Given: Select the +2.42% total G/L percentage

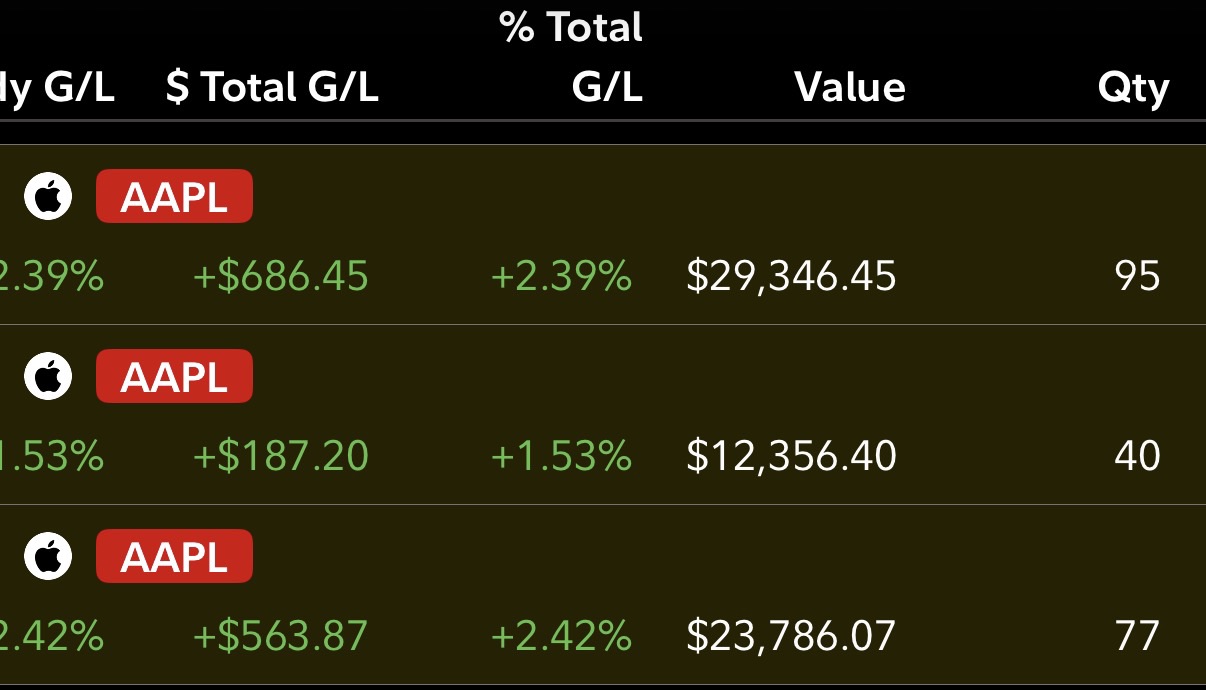Looking at the screenshot, I should [562, 635].
